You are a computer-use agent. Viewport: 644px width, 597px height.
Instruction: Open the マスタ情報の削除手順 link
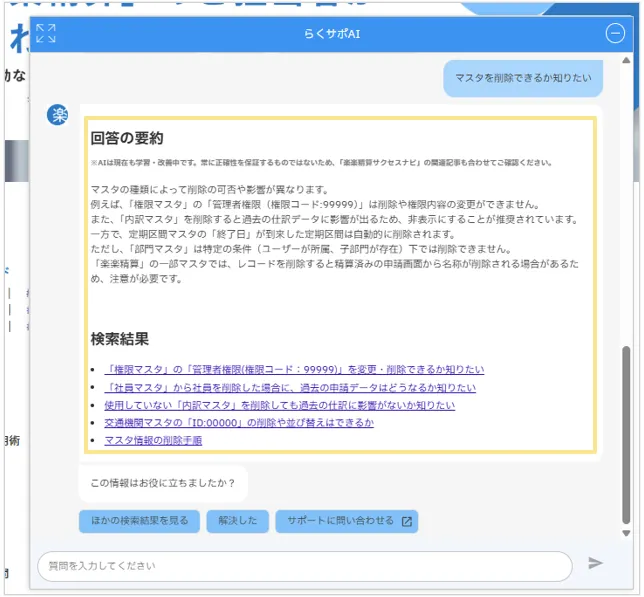(153, 441)
